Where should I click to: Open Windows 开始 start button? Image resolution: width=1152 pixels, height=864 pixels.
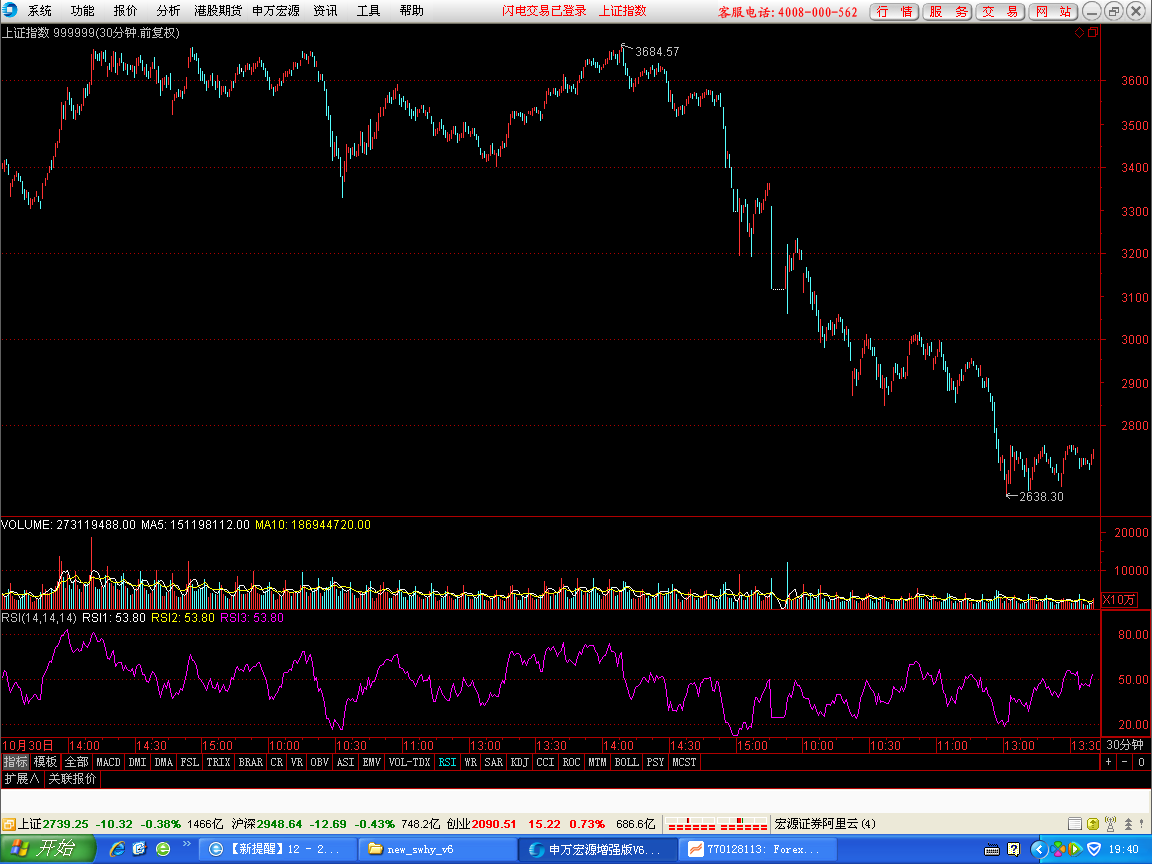(48, 849)
